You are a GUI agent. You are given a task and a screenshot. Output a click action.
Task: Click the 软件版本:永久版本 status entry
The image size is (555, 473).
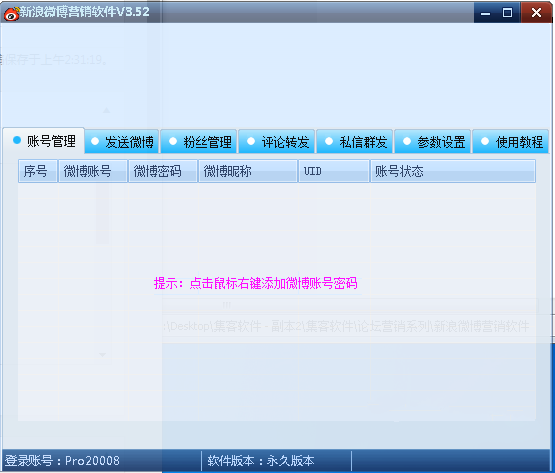pos(261,461)
